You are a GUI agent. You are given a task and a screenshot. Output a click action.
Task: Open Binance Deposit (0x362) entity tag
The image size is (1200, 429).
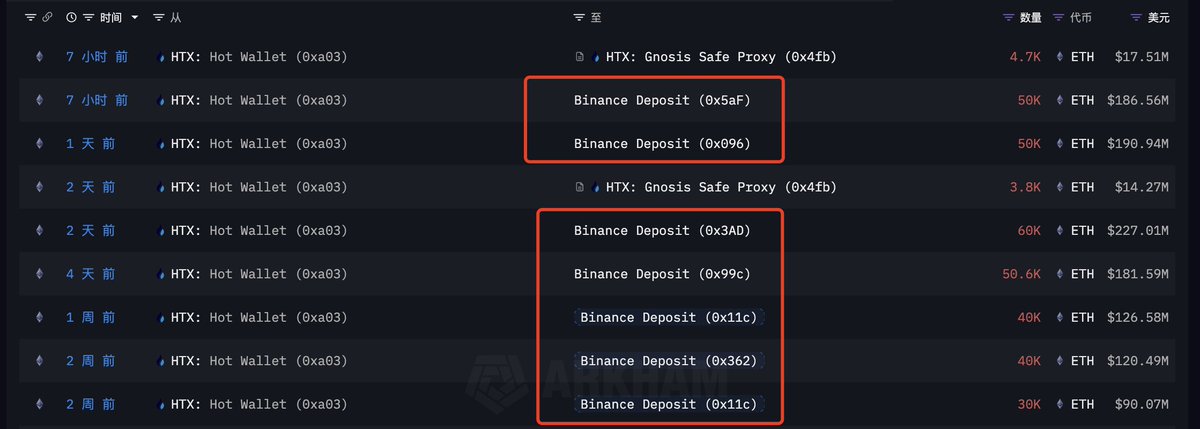[x=669, y=361]
